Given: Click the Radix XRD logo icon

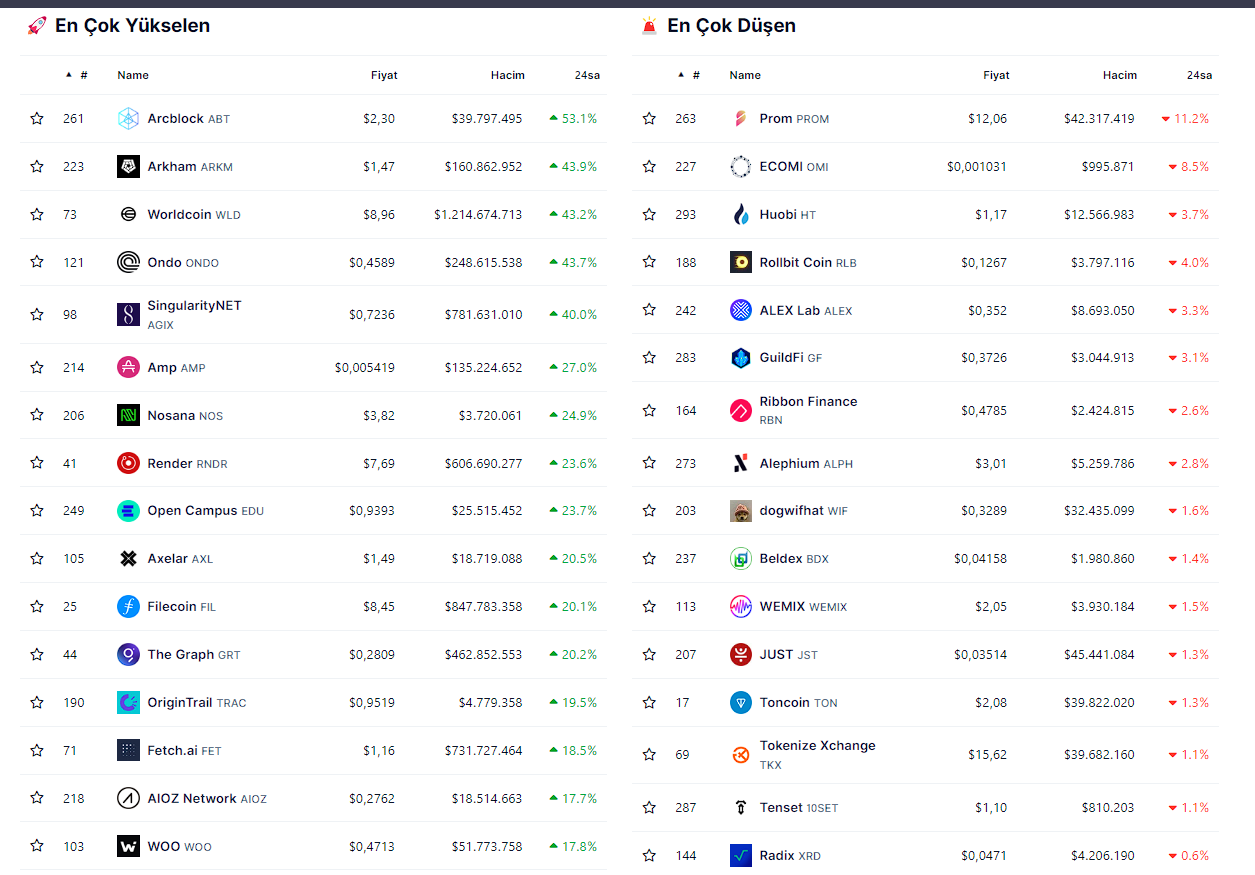Looking at the screenshot, I should point(740,855).
